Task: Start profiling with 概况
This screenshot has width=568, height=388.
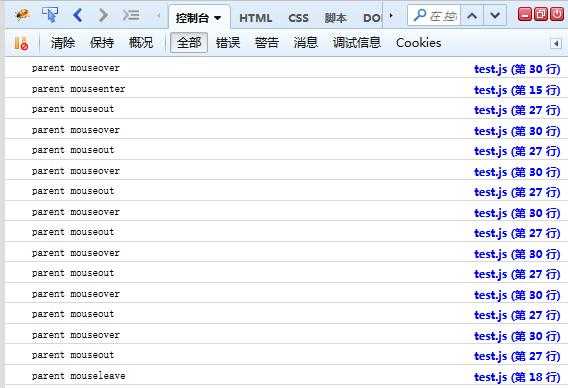Action: coord(141,43)
